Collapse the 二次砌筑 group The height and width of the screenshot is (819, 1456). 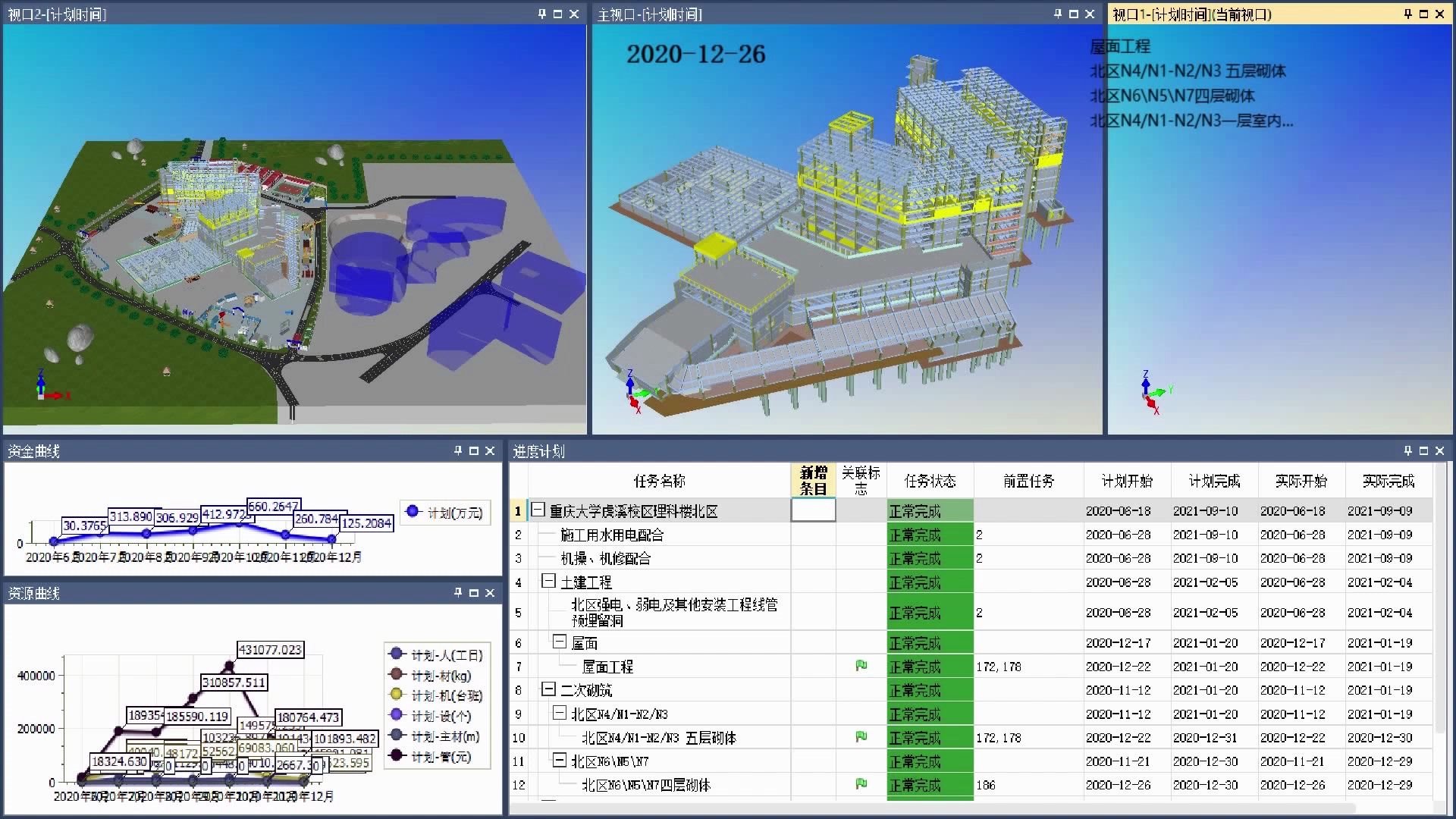548,690
